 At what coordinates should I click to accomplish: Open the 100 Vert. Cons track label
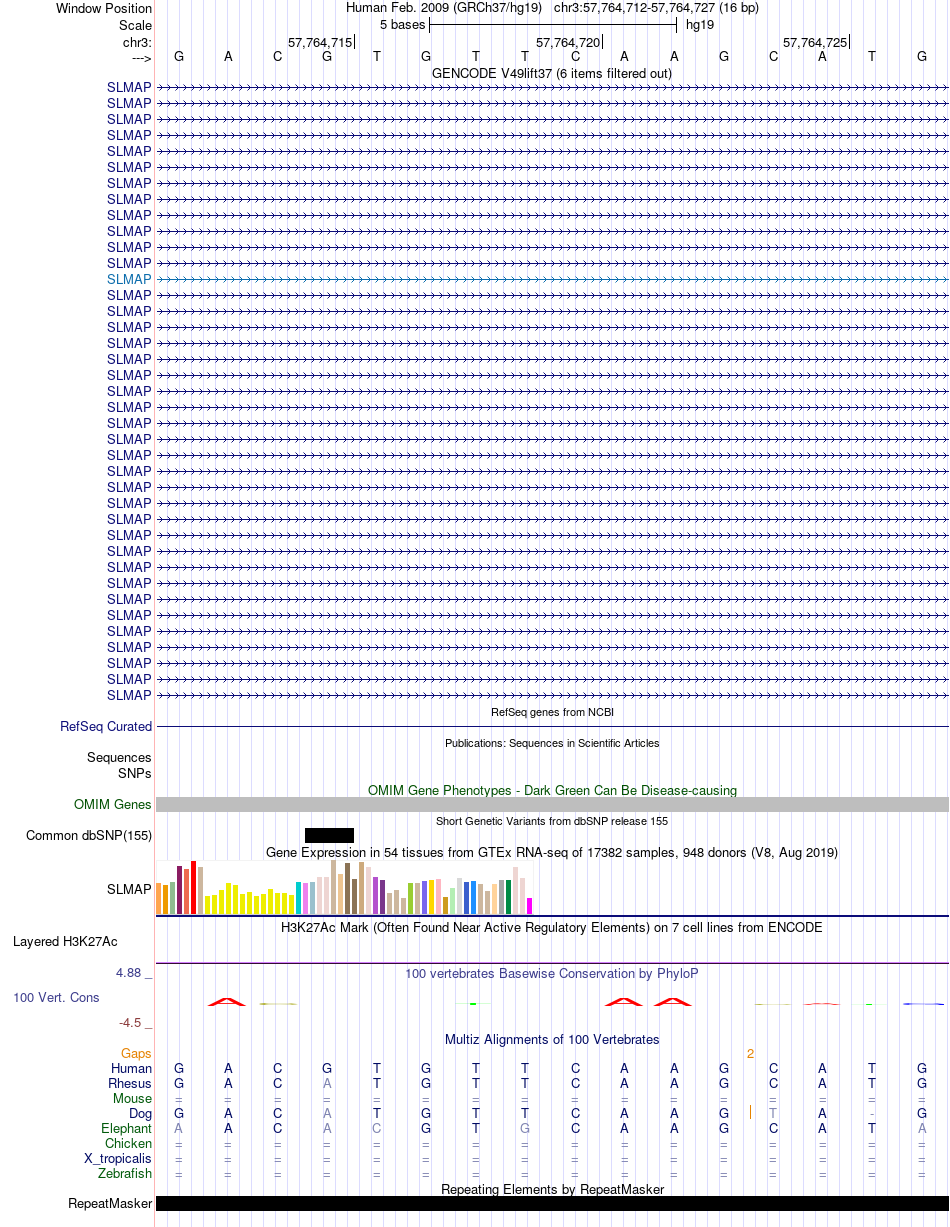[x=56, y=997]
